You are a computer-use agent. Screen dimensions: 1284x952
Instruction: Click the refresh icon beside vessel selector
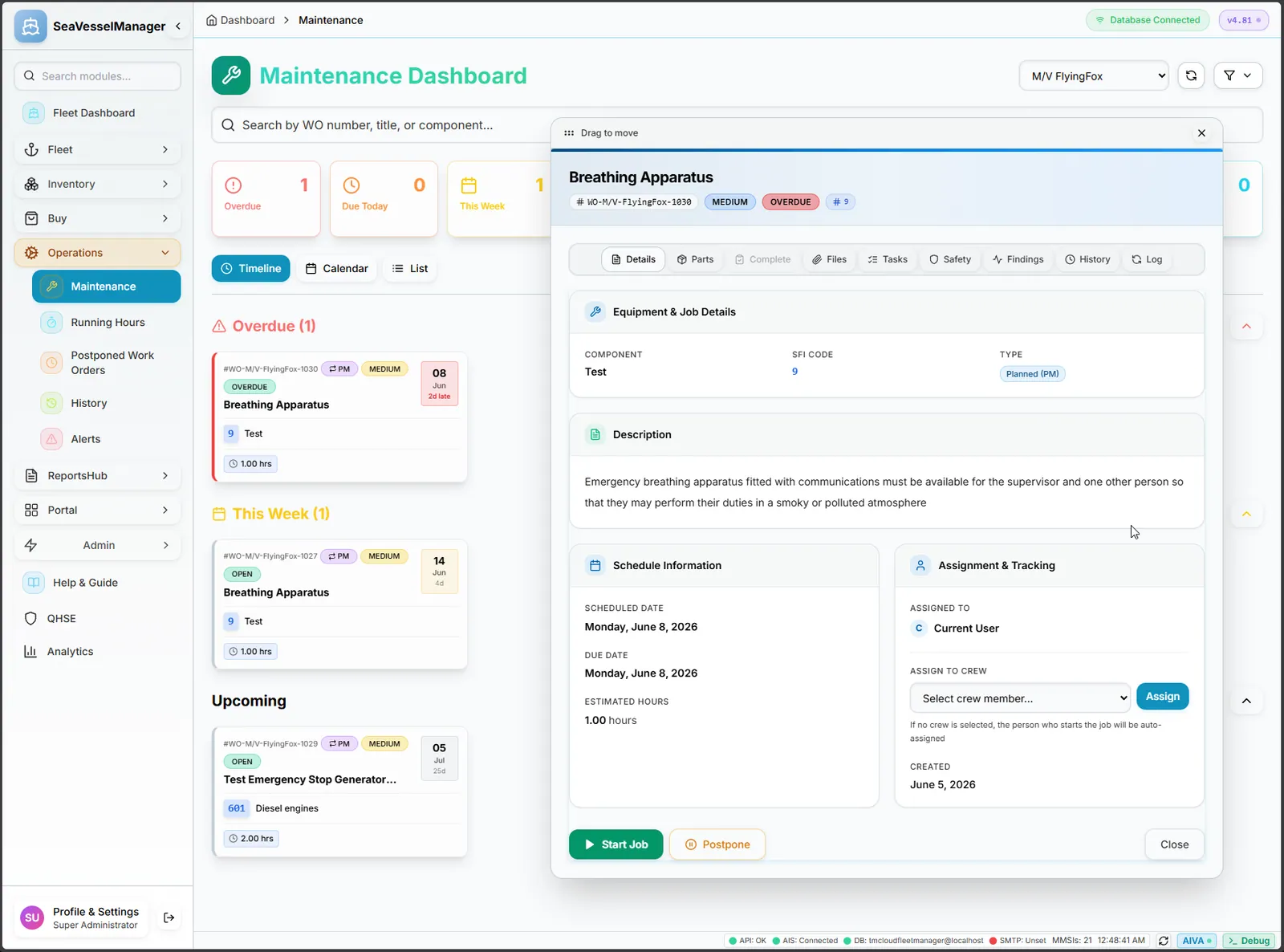[x=1191, y=75]
